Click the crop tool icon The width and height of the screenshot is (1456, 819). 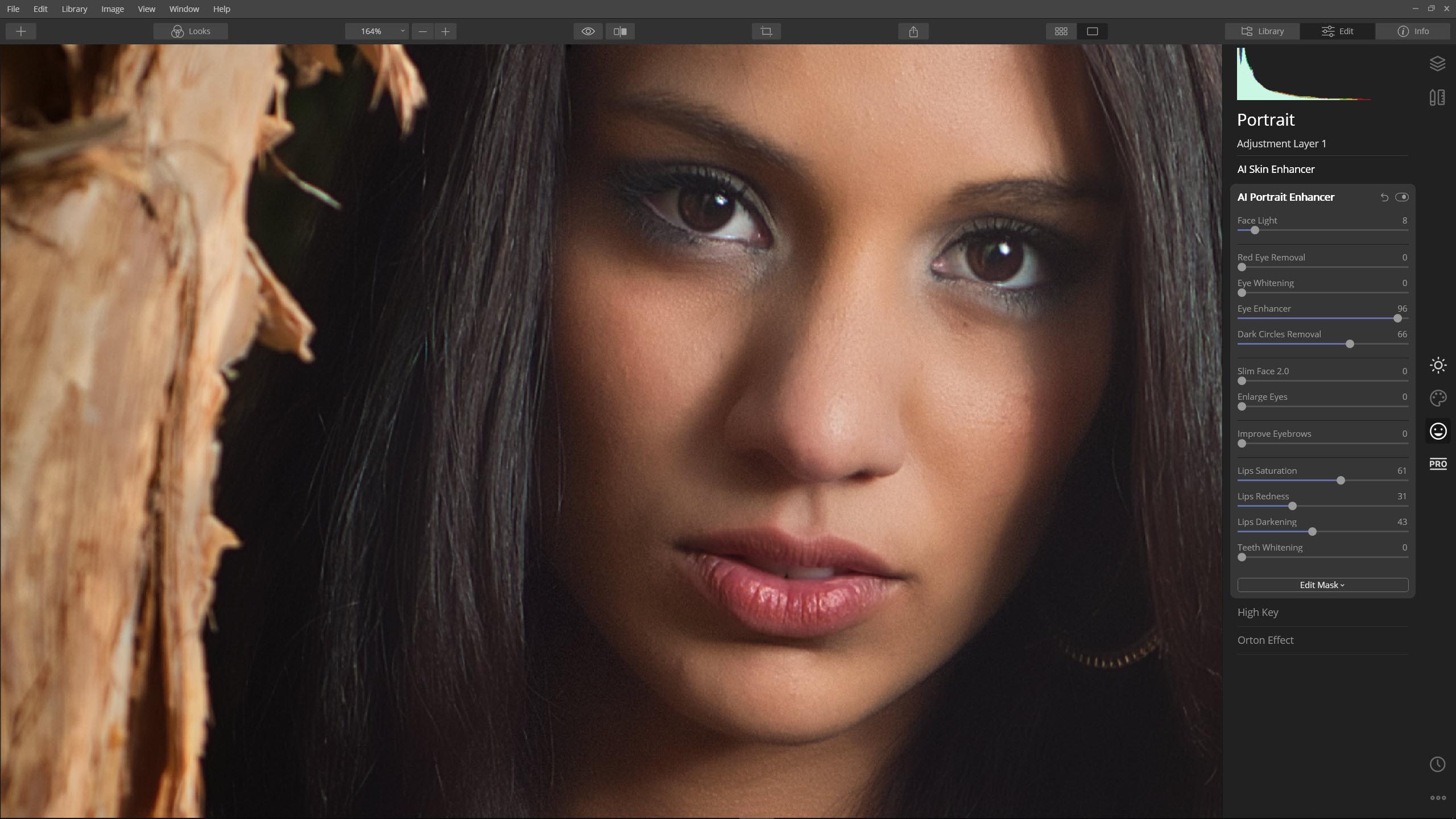766,31
